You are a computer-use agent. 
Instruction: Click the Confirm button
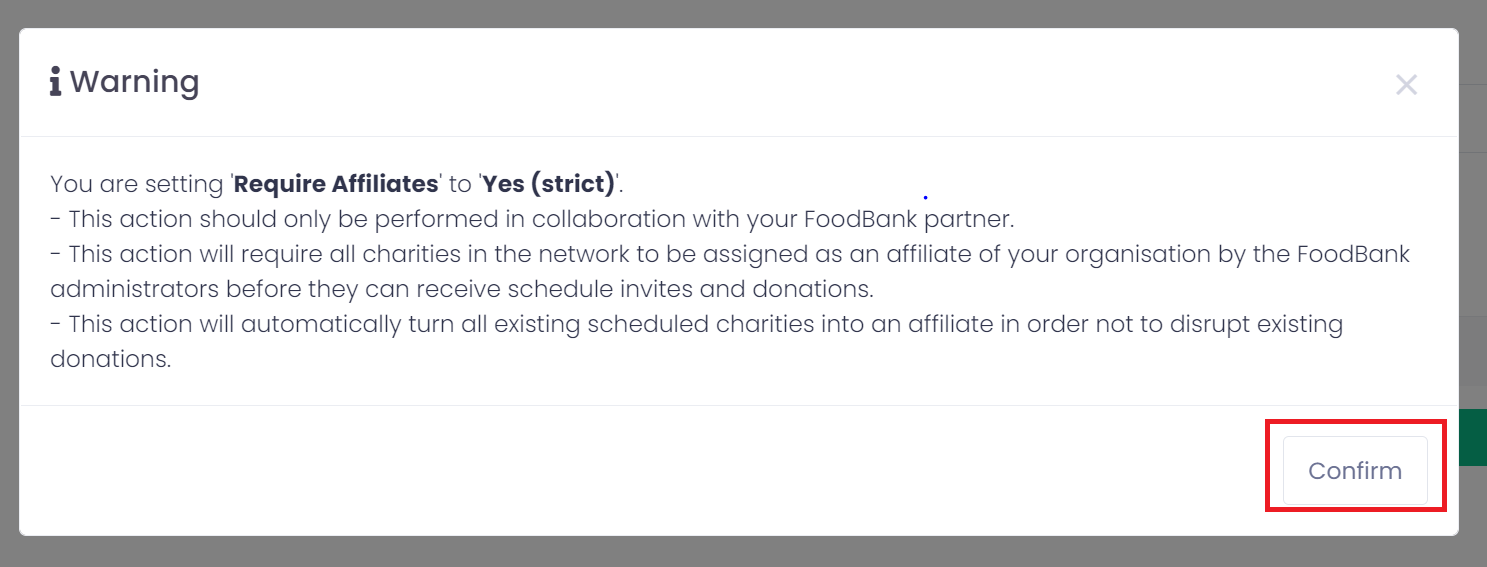(x=1354, y=470)
